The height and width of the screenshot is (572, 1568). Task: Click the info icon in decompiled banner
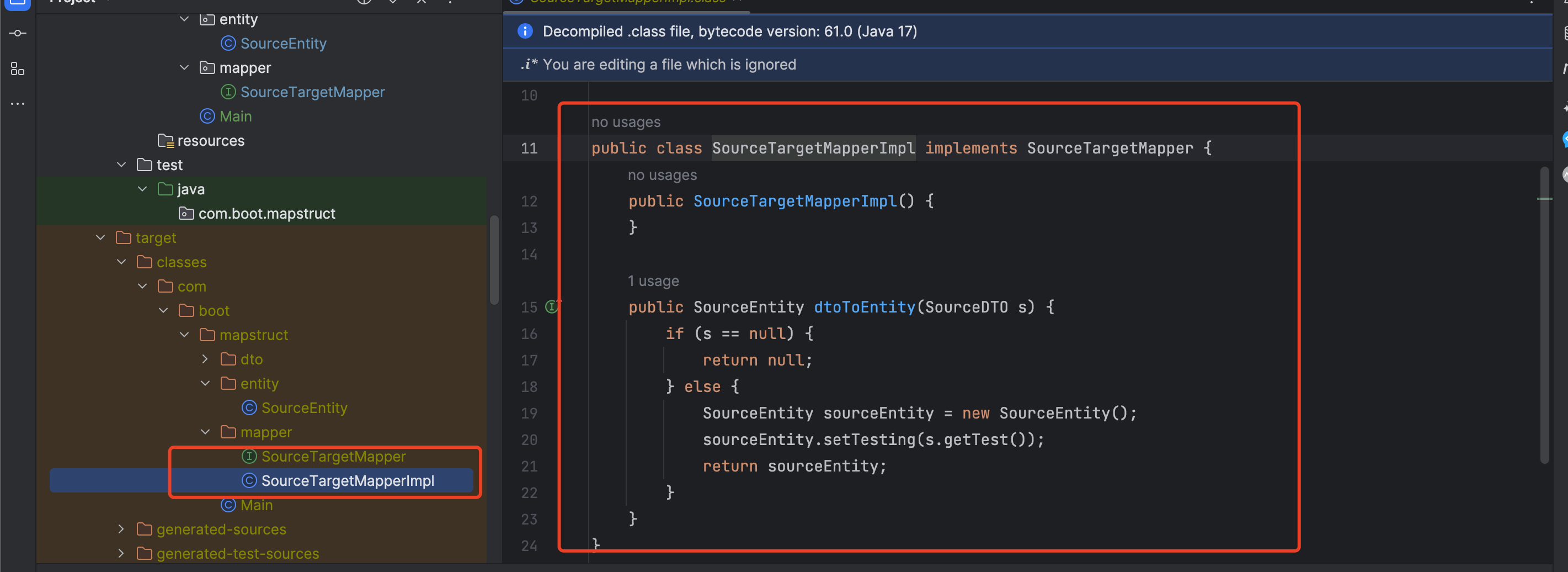point(525,31)
